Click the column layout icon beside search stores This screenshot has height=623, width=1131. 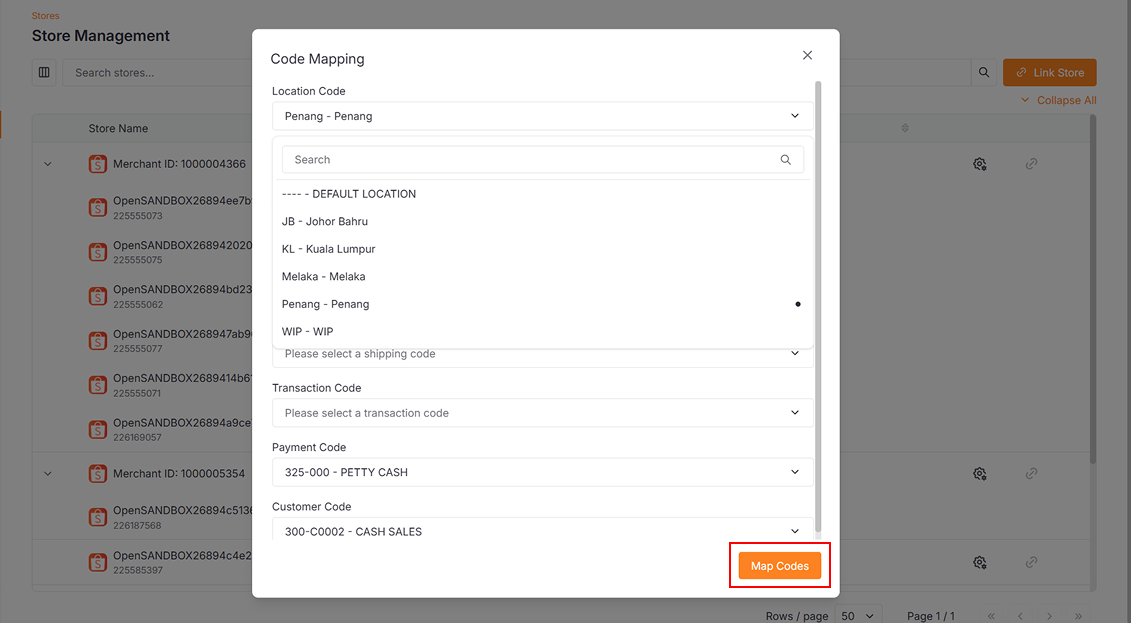tap(44, 73)
